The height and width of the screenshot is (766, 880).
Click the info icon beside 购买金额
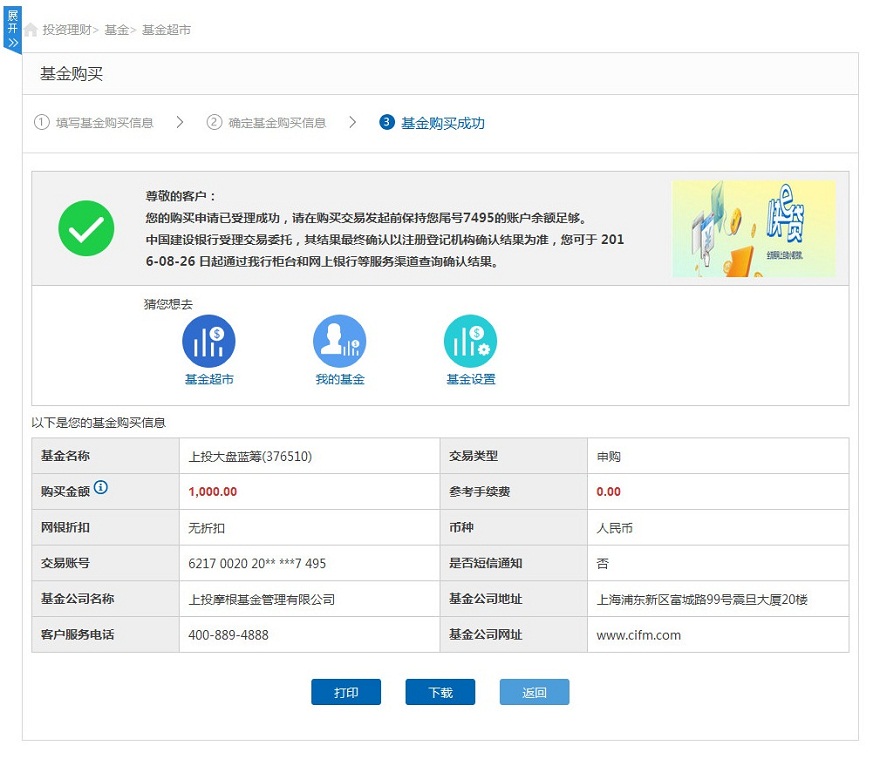tap(101, 488)
